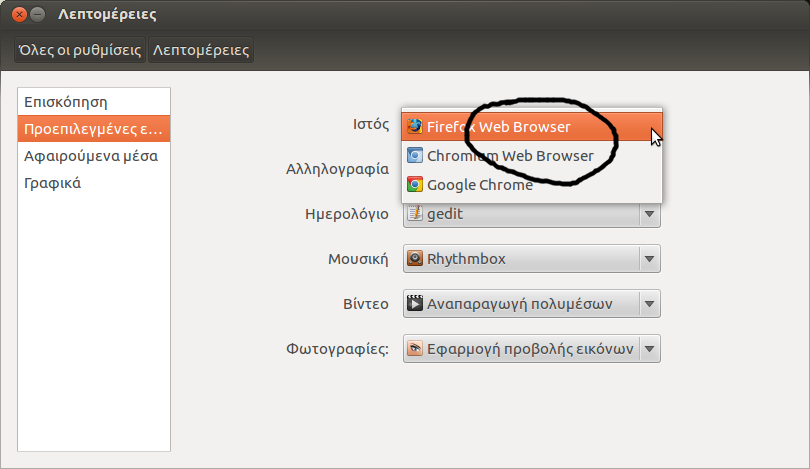The width and height of the screenshot is (810, 469).
Task: Click the Ημερολόγιο label
Action: point(347,214)
